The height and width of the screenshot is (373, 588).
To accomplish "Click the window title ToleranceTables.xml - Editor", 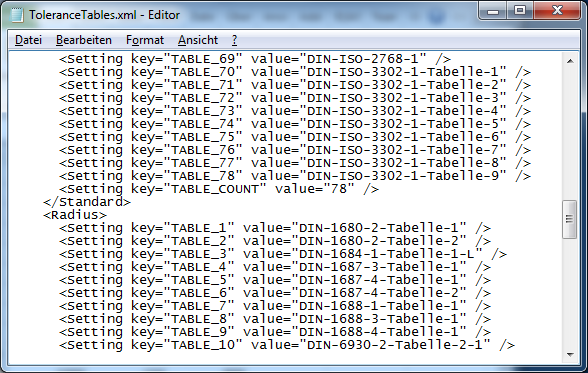I will tap(105, 15).
